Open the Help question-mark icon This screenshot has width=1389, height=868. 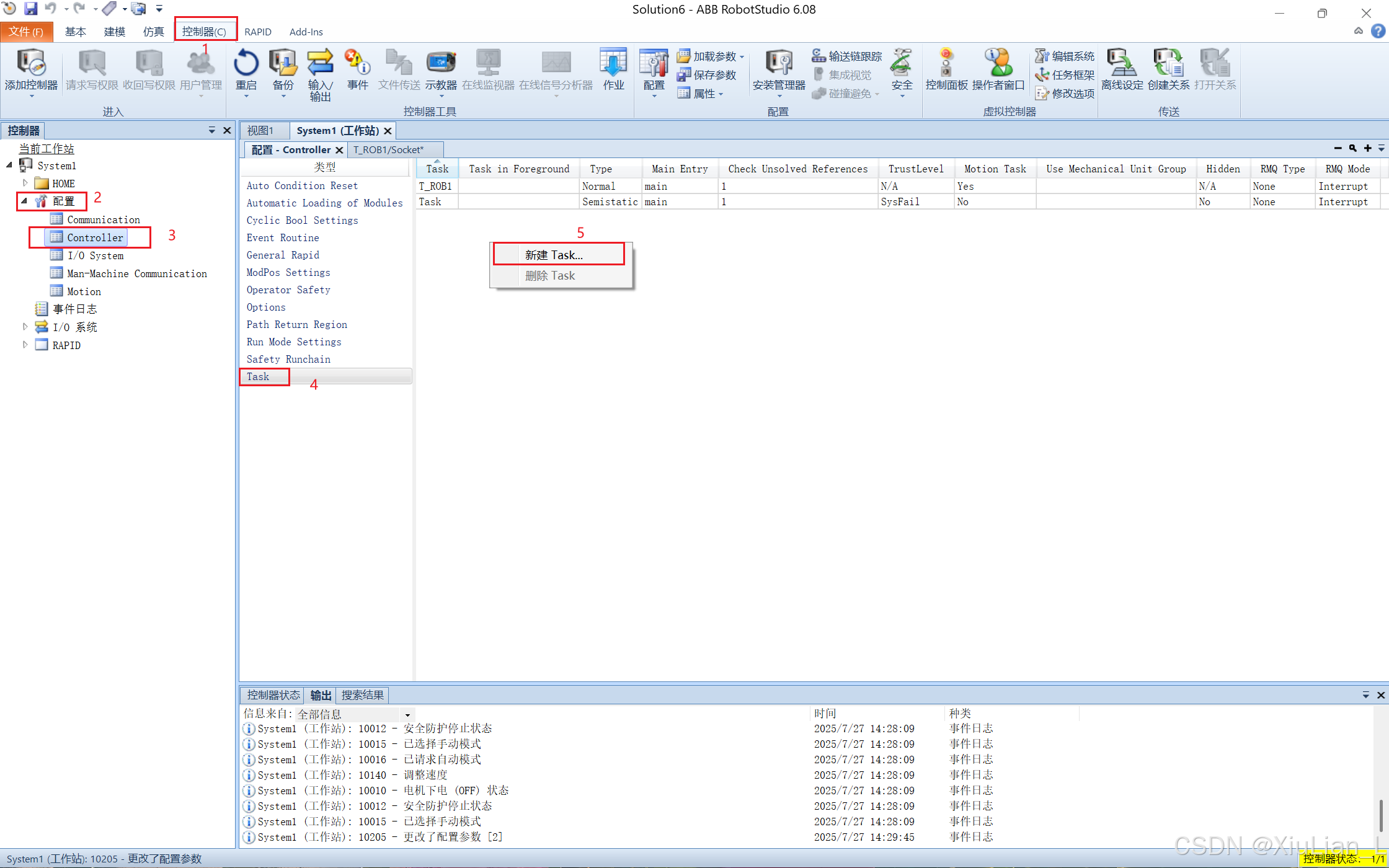coord(1378,31)
